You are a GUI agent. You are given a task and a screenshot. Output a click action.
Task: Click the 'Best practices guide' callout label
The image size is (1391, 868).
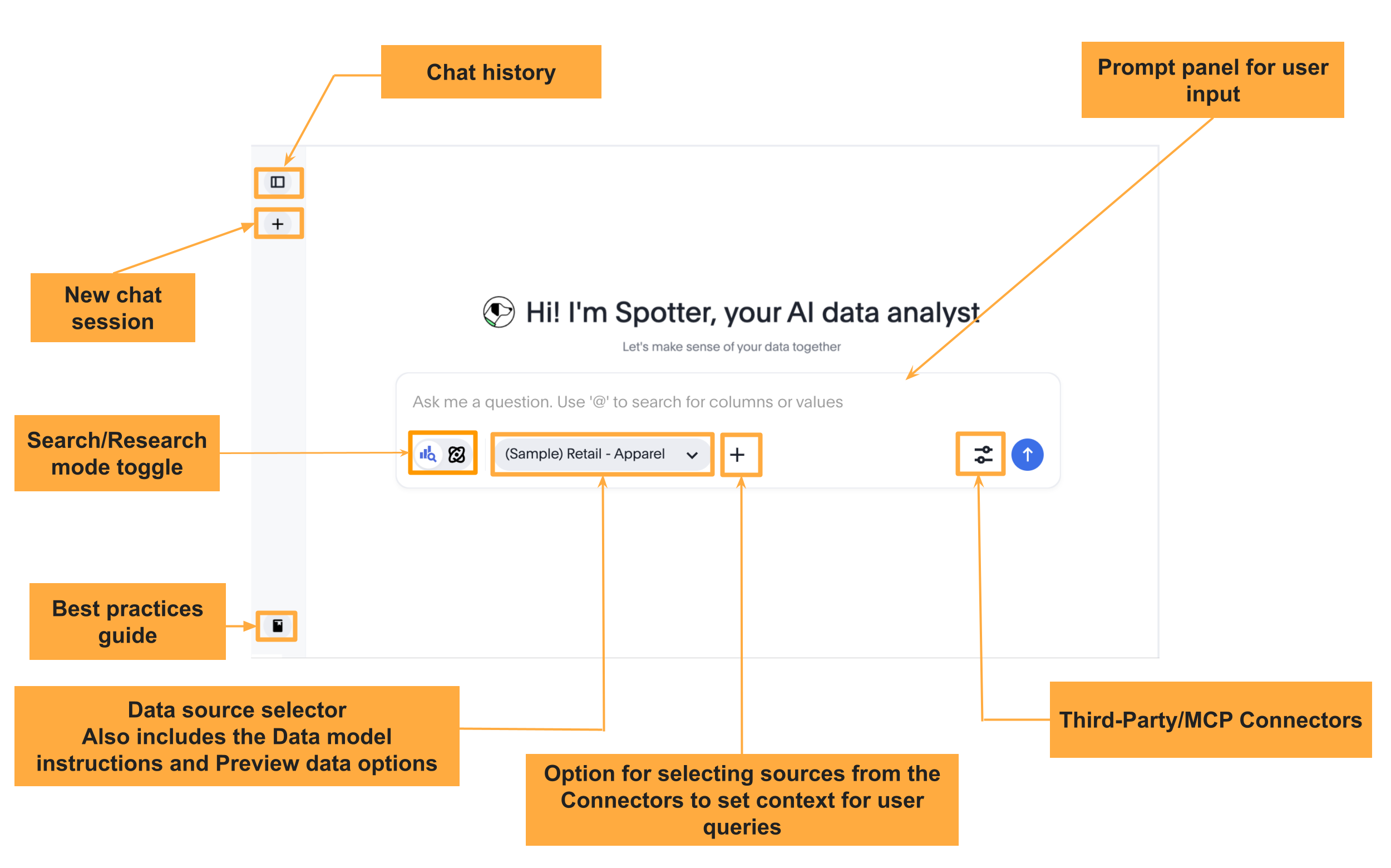127,622
